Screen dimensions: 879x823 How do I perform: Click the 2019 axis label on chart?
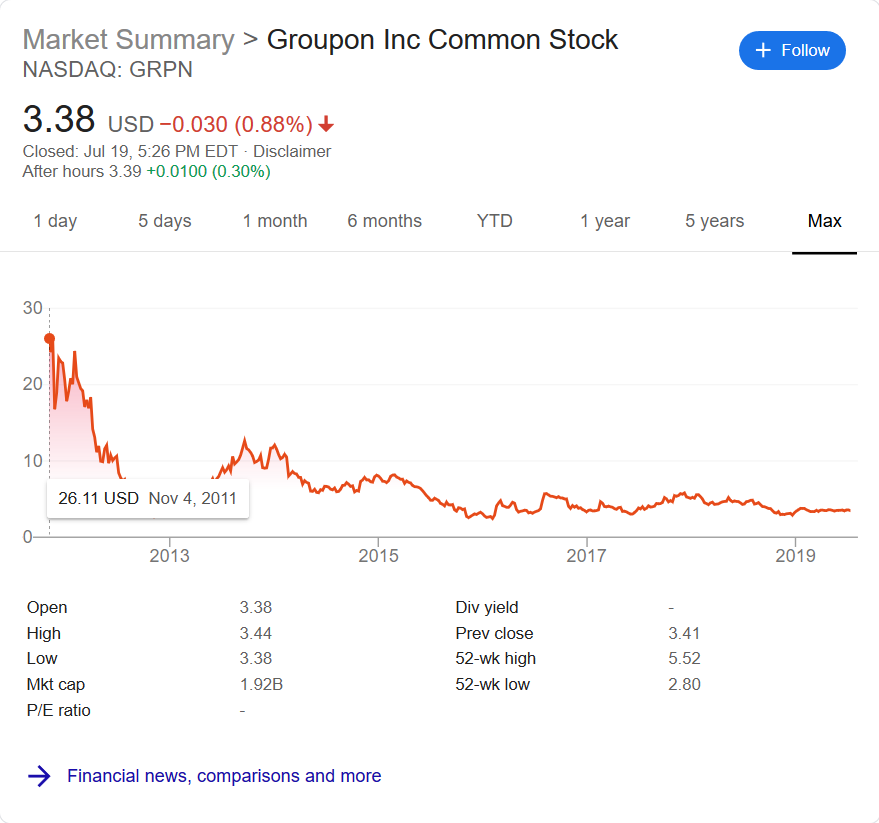point(795,556)
